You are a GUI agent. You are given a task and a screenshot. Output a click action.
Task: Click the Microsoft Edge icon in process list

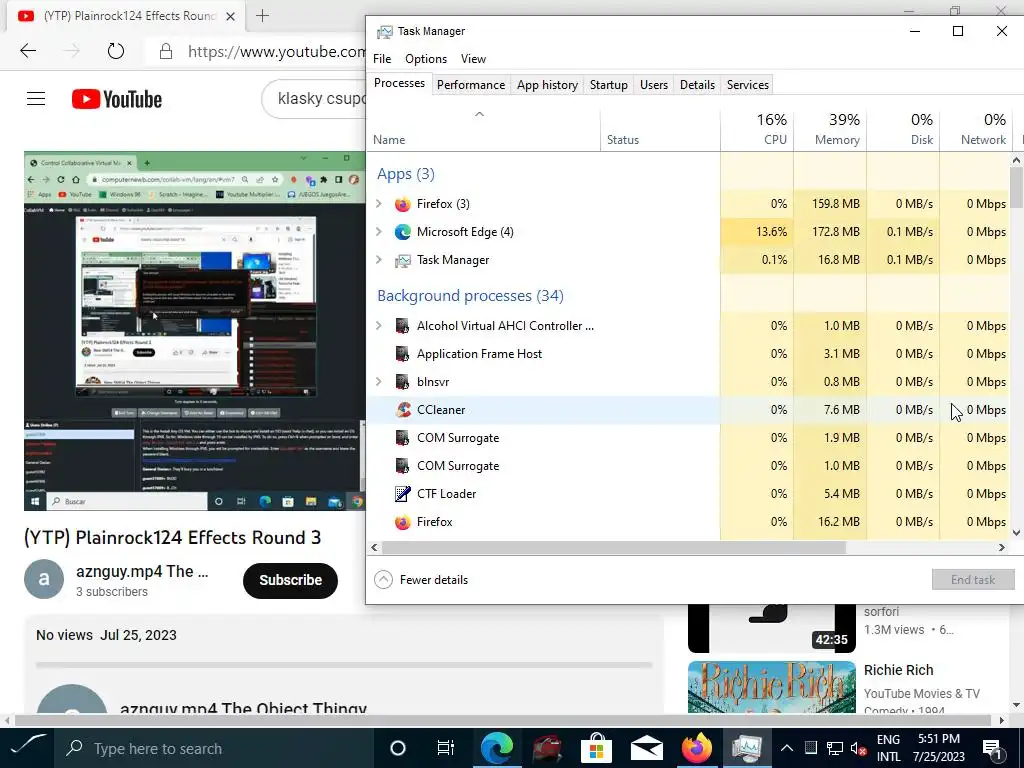(x=403, y=232)
